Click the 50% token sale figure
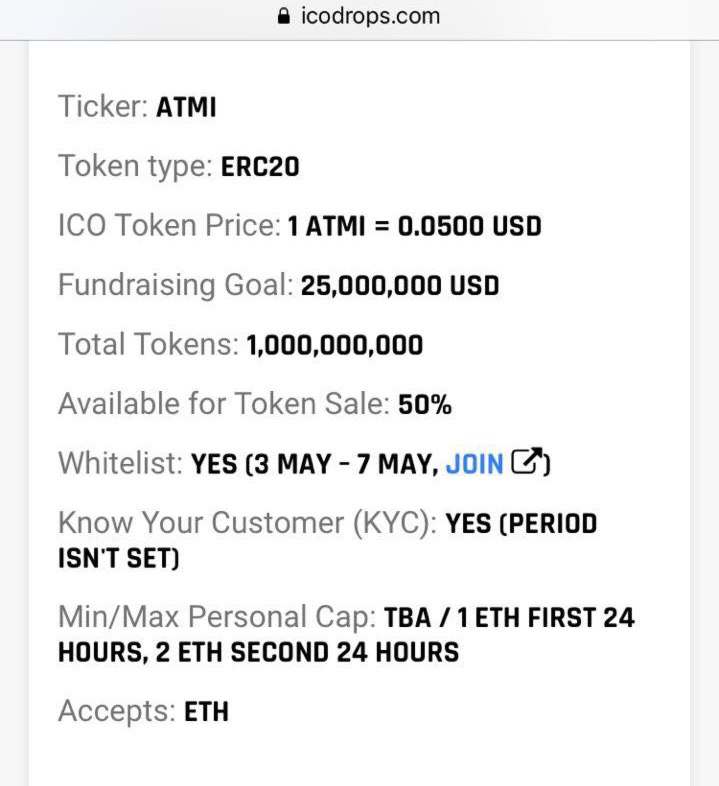The height and width of the screenshot is (786, 719). click(425, 405)
